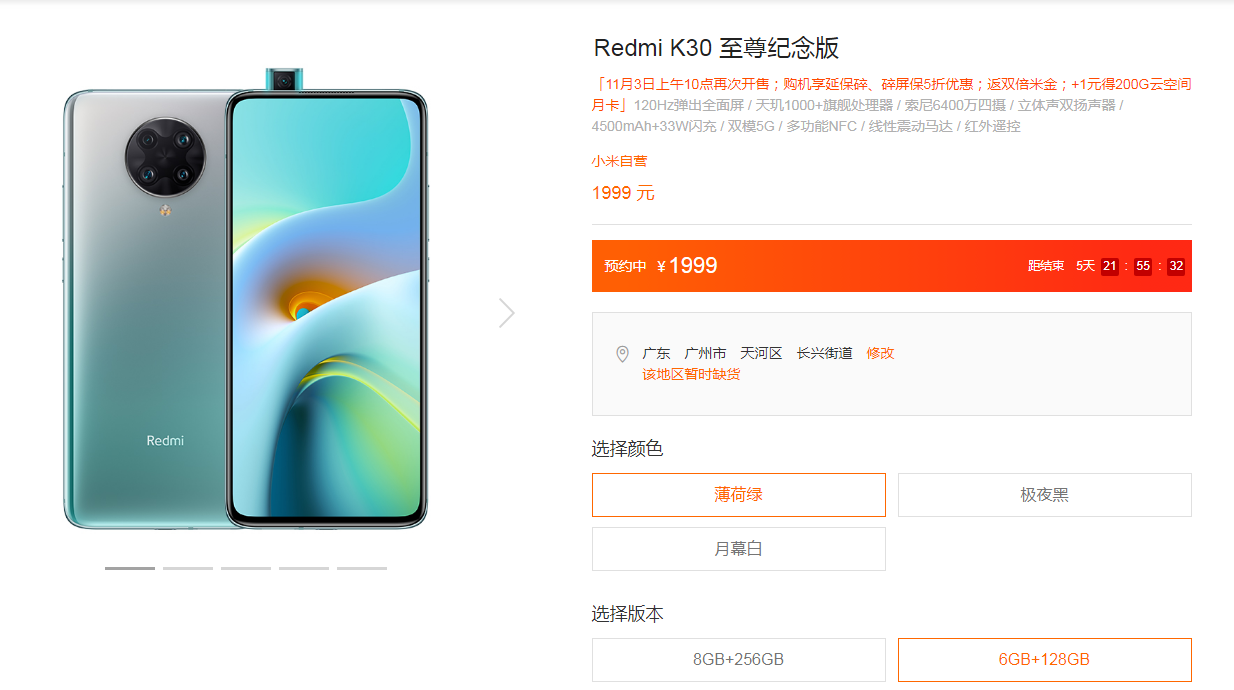
Task: Click the 广东 province in address
Action: (x=656, y=353)
